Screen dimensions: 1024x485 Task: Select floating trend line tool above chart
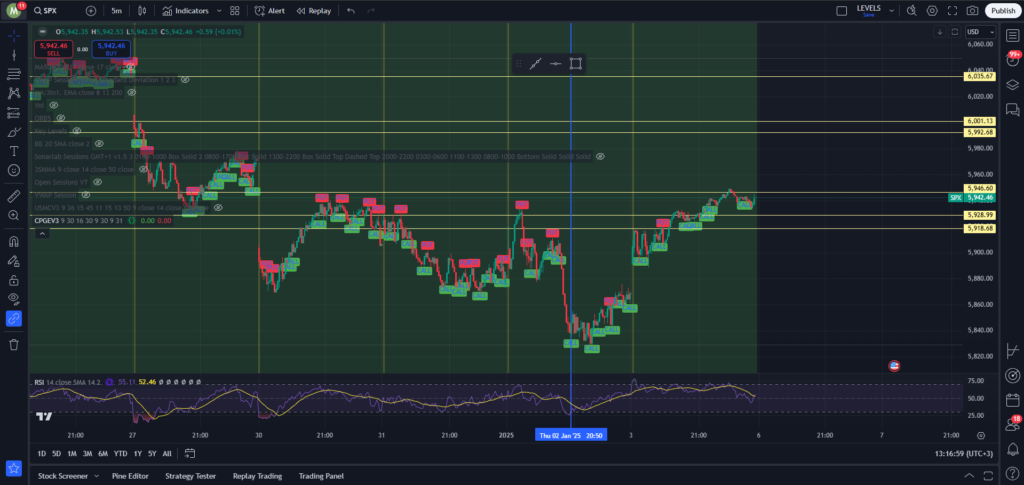click(536, 63)
